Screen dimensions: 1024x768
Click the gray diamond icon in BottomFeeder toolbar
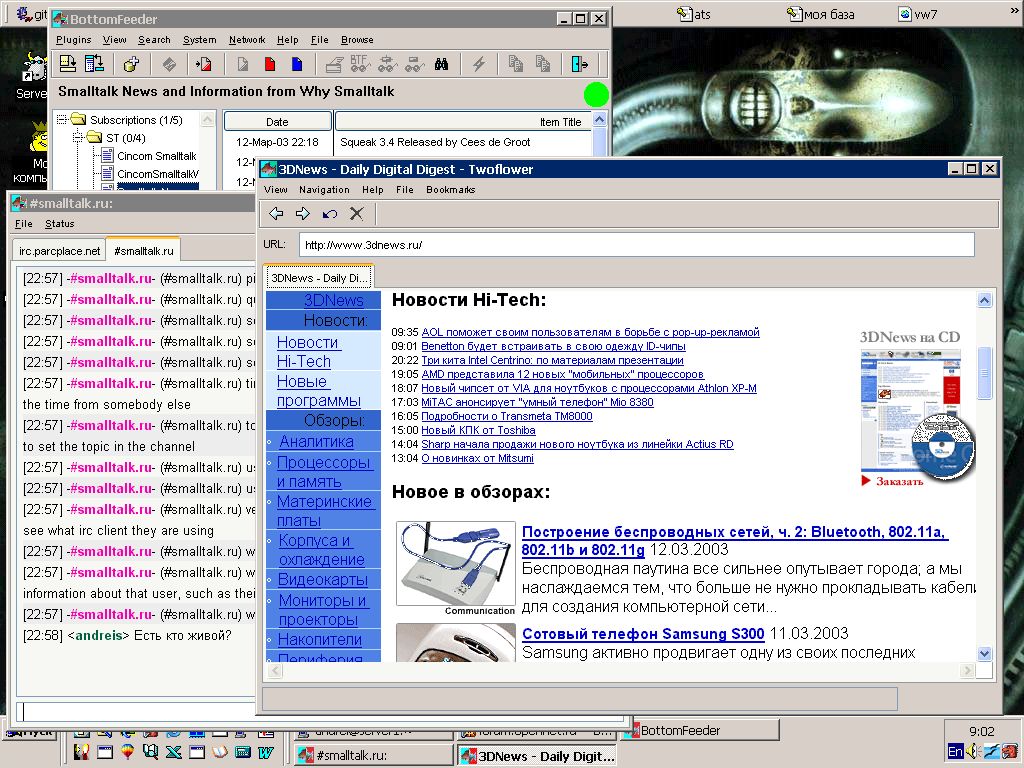(169, 63)
